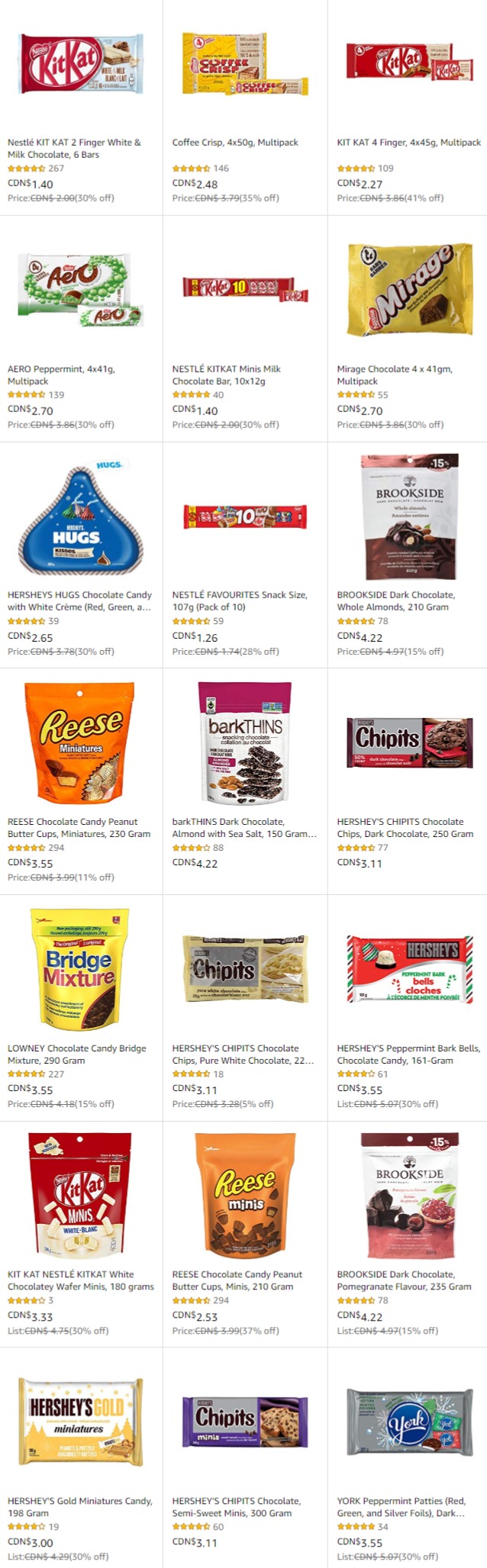Open the Bridge Mixture bag thumbnail
This screenshot has height=1568, width=487.
pos(81,969)
